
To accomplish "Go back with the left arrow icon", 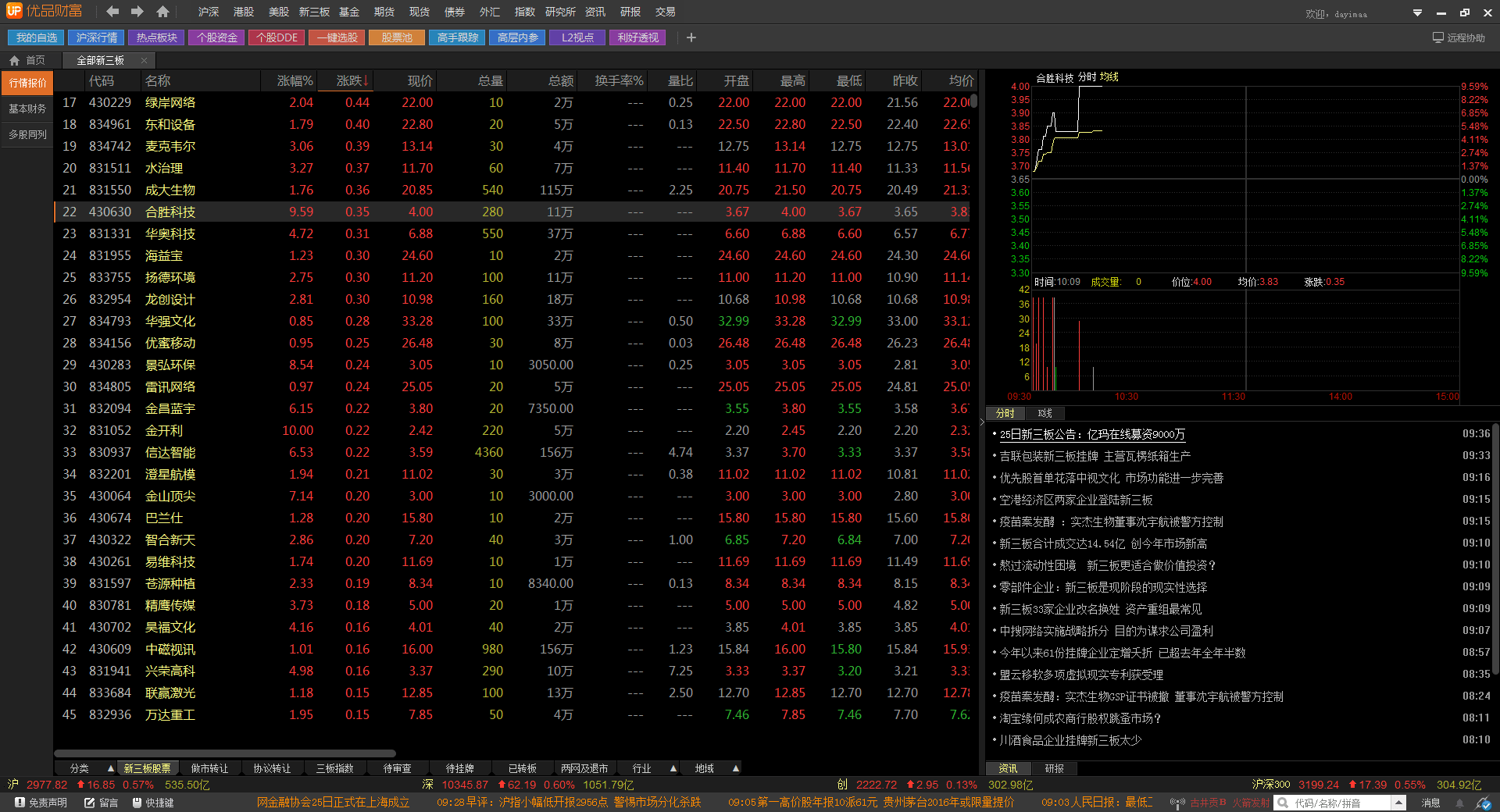I will 112,12.
